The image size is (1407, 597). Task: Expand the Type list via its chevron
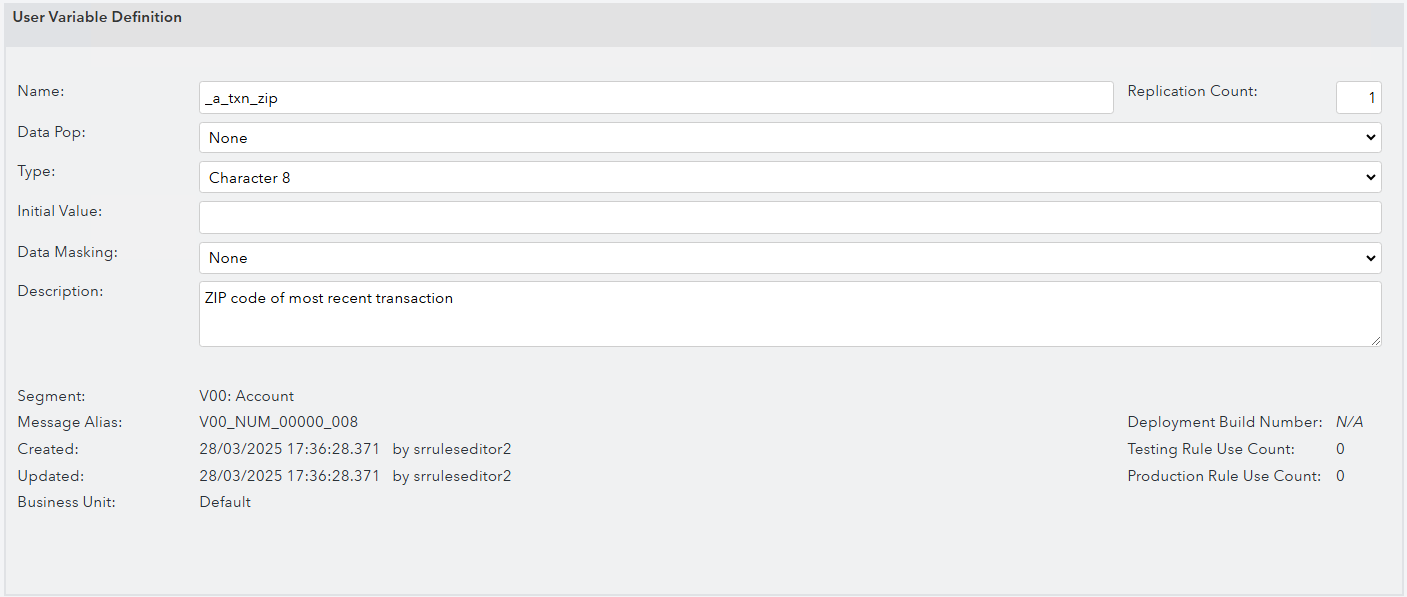[1371, 177]
